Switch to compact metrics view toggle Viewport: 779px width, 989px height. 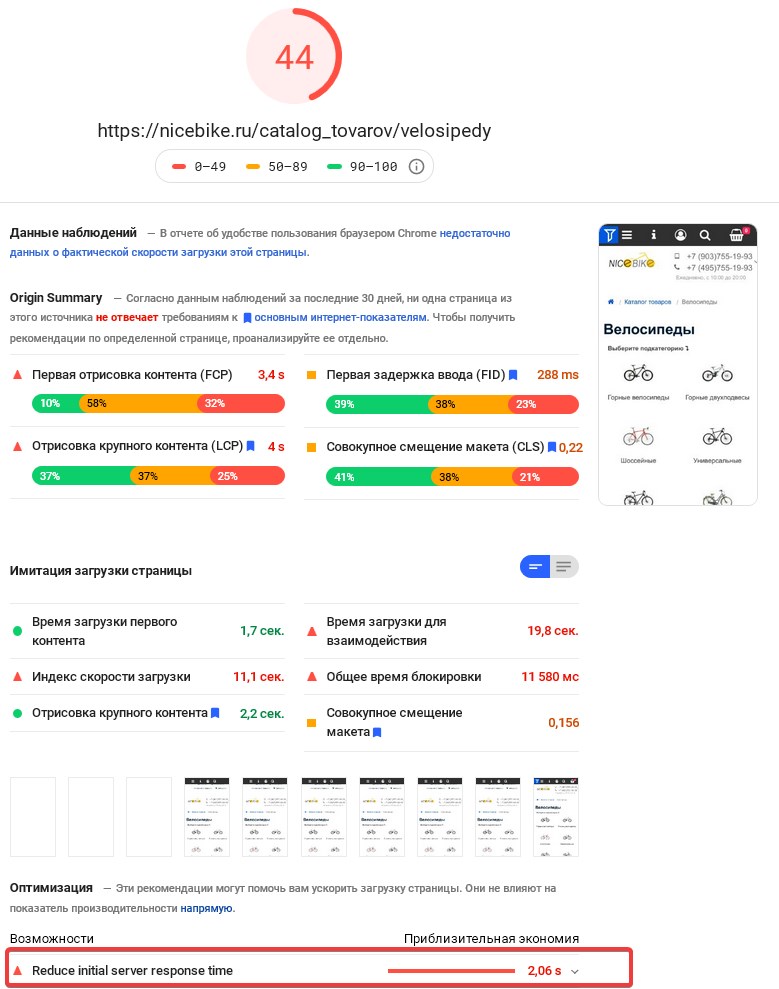click(x=535, y=567)
